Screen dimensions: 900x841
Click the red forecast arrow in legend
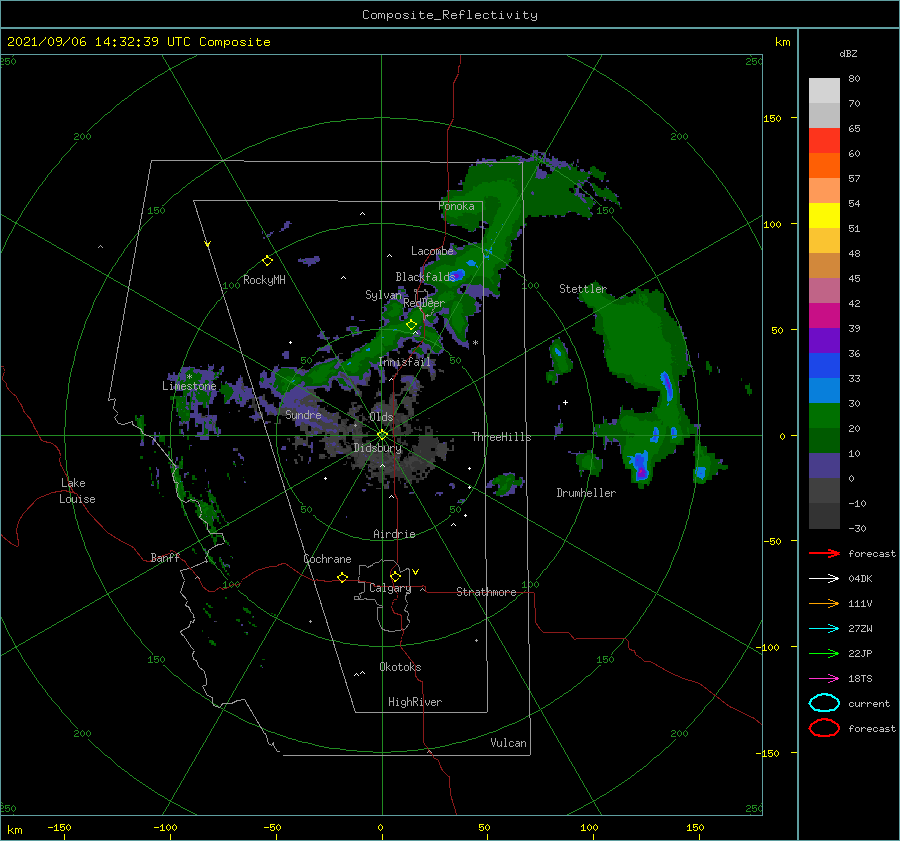pyautogui.click(x=824, y=553)
